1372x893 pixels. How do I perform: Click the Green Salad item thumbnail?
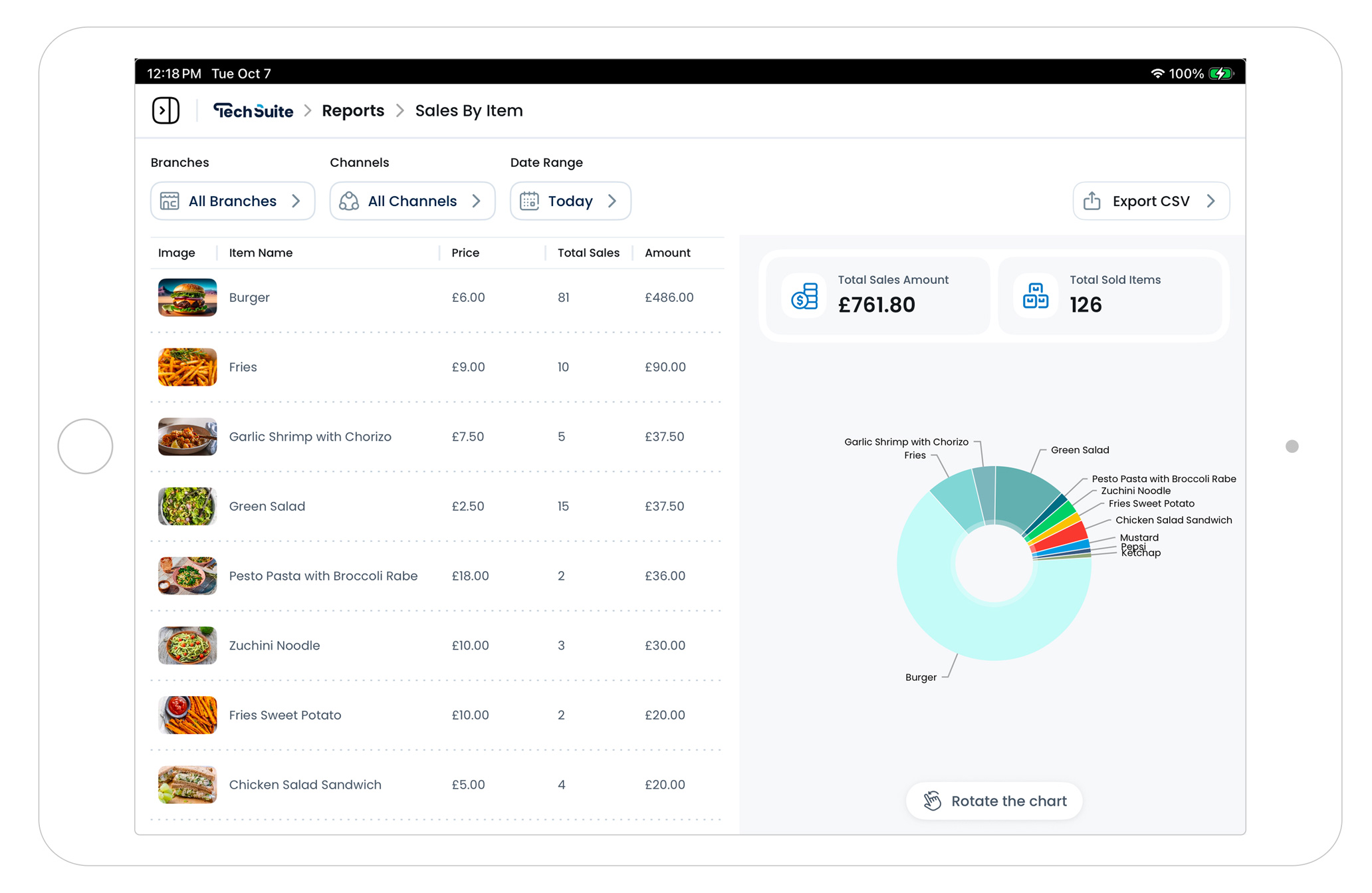pos(187,506)
